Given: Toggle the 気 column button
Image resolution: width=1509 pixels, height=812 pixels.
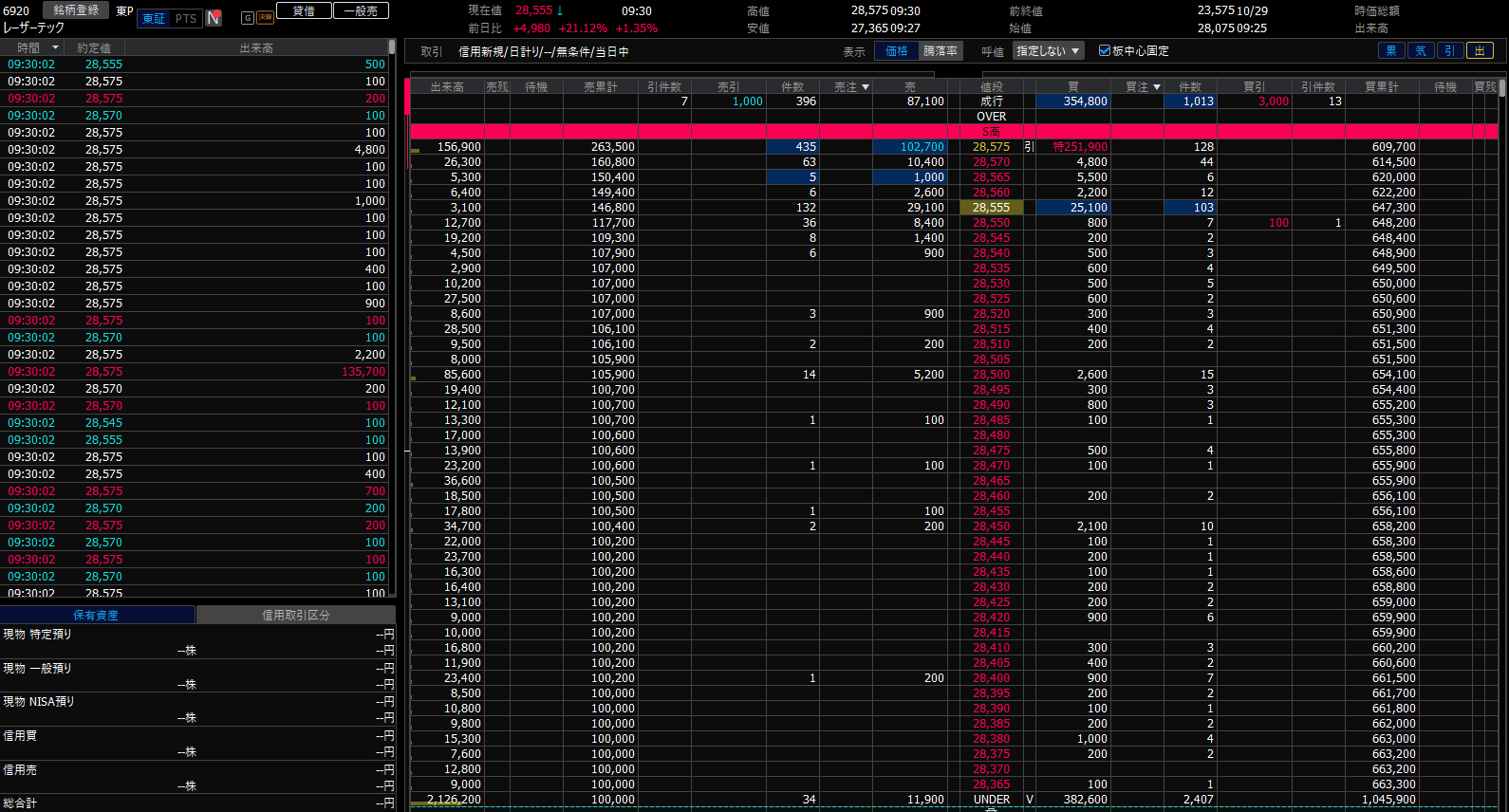Looking at the screenshot, I should tap(1421, 51).
